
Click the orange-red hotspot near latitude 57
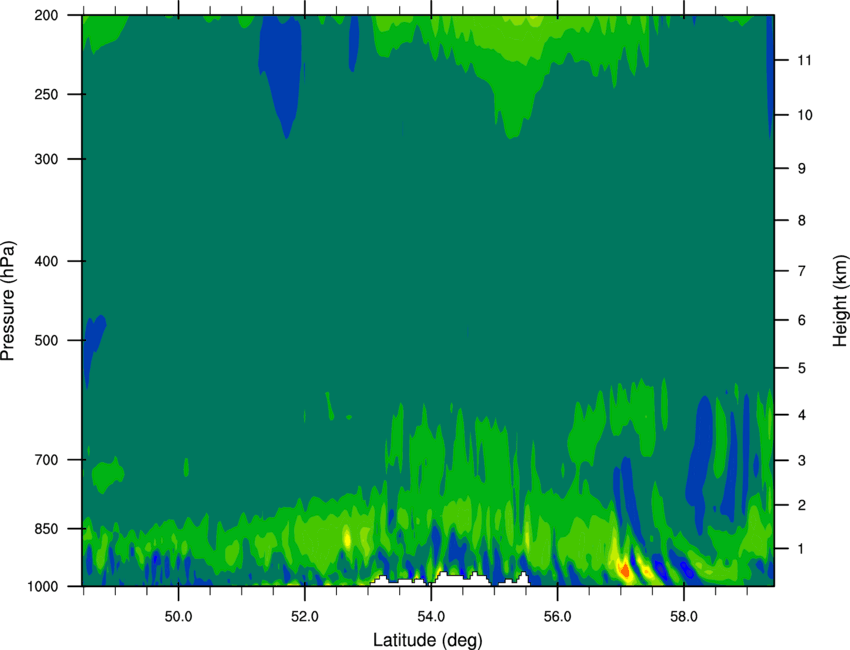(x=624, y=570)
